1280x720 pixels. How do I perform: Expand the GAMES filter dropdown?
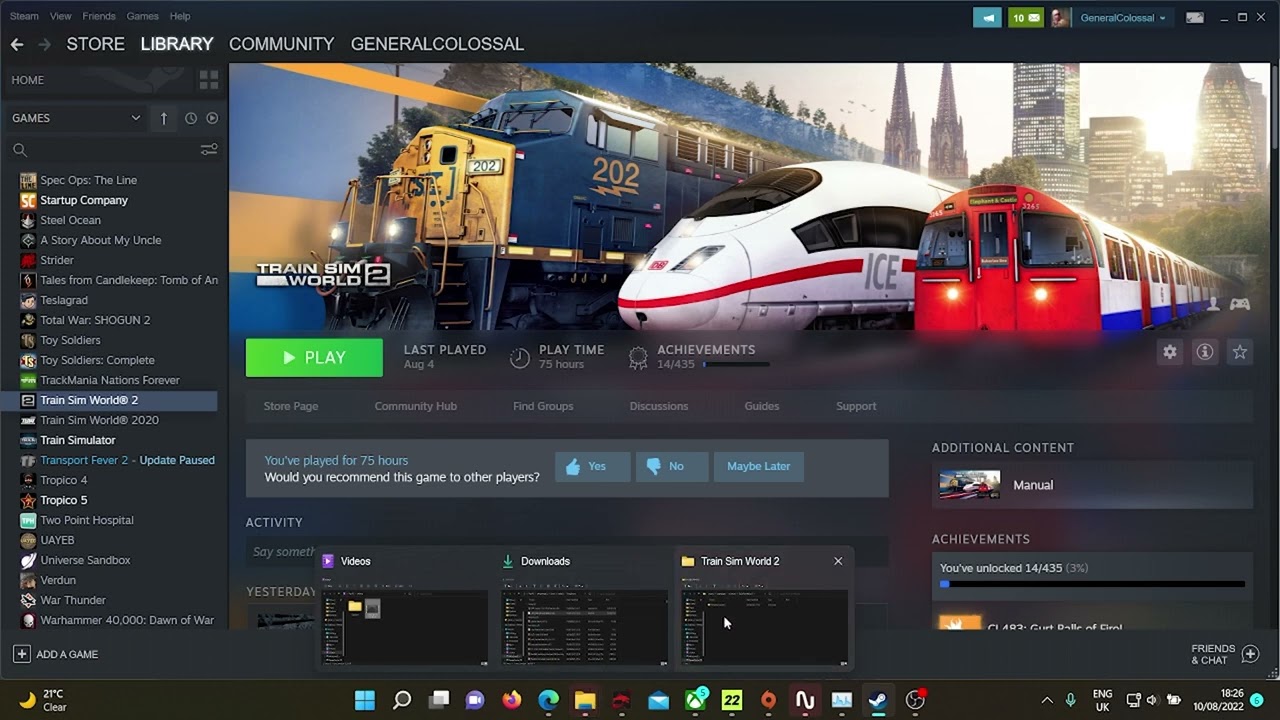[x=76, y=118]
